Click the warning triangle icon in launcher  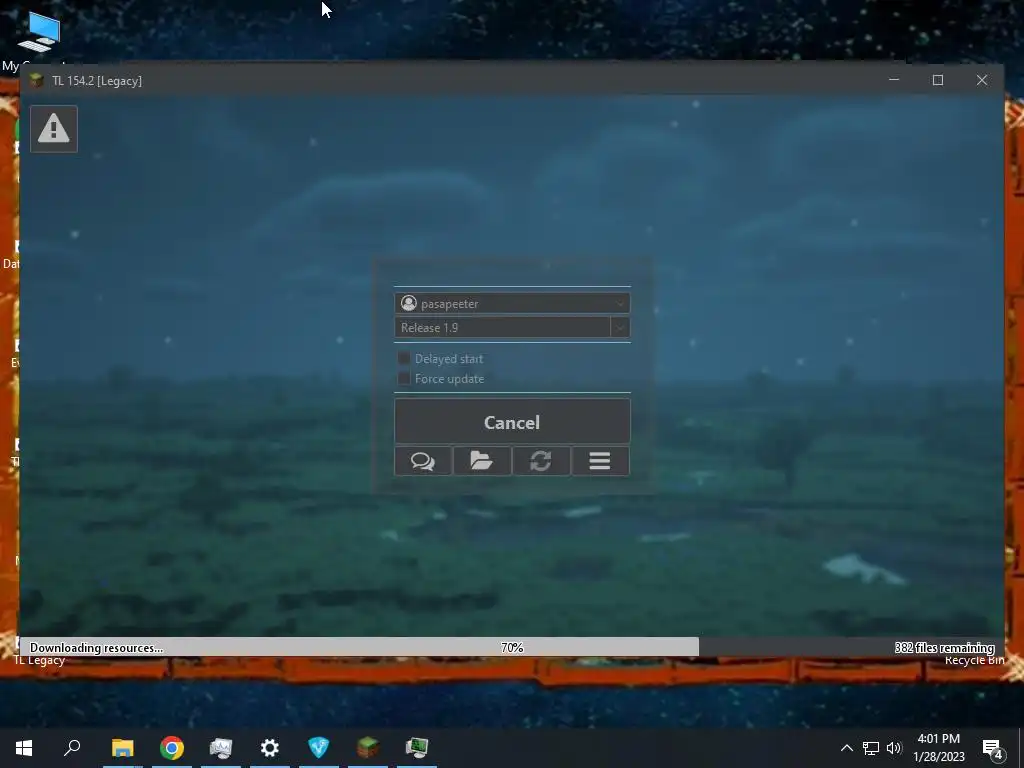click(x=54, y=129)
